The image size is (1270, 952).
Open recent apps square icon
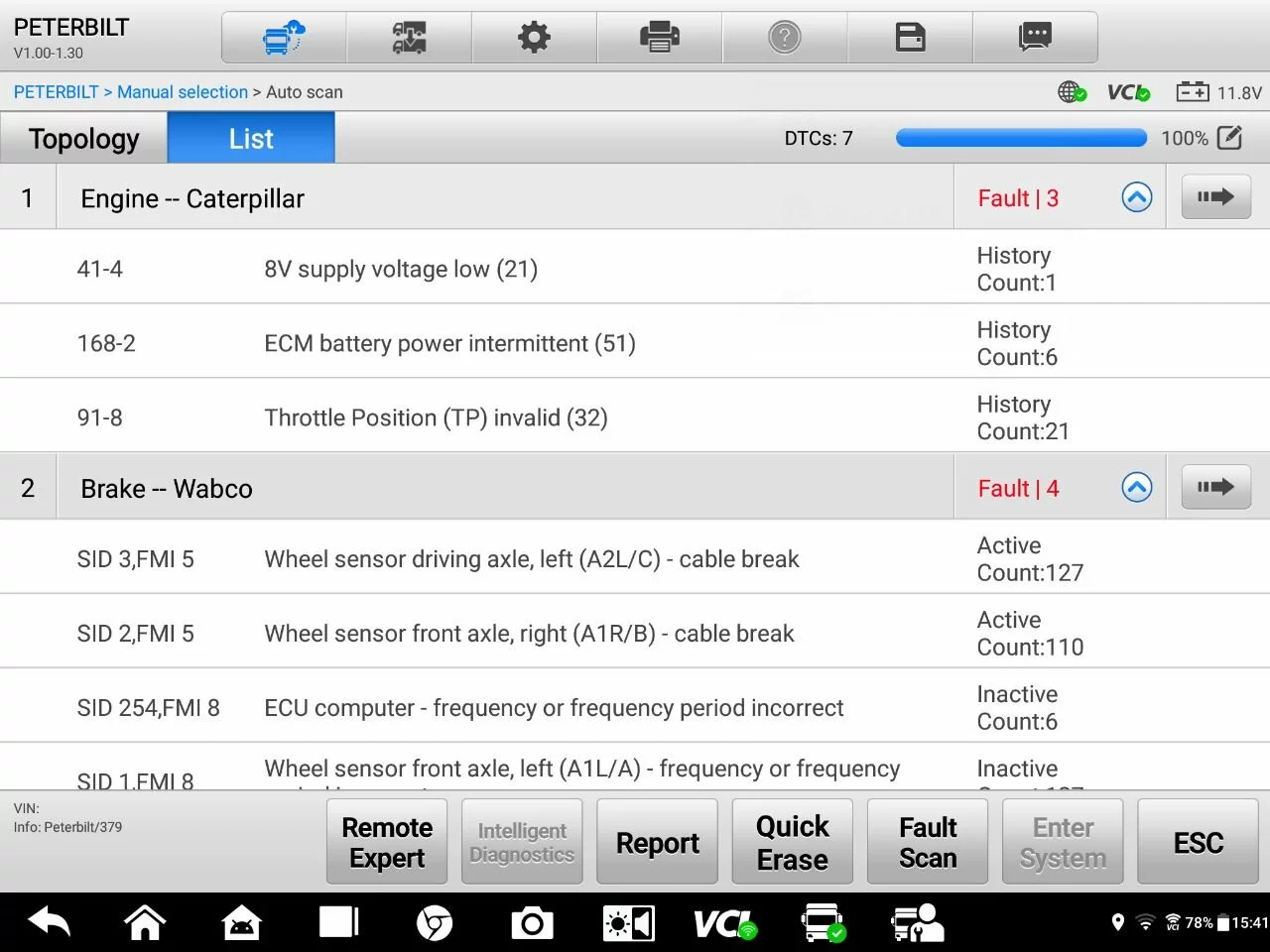(338, 923)
